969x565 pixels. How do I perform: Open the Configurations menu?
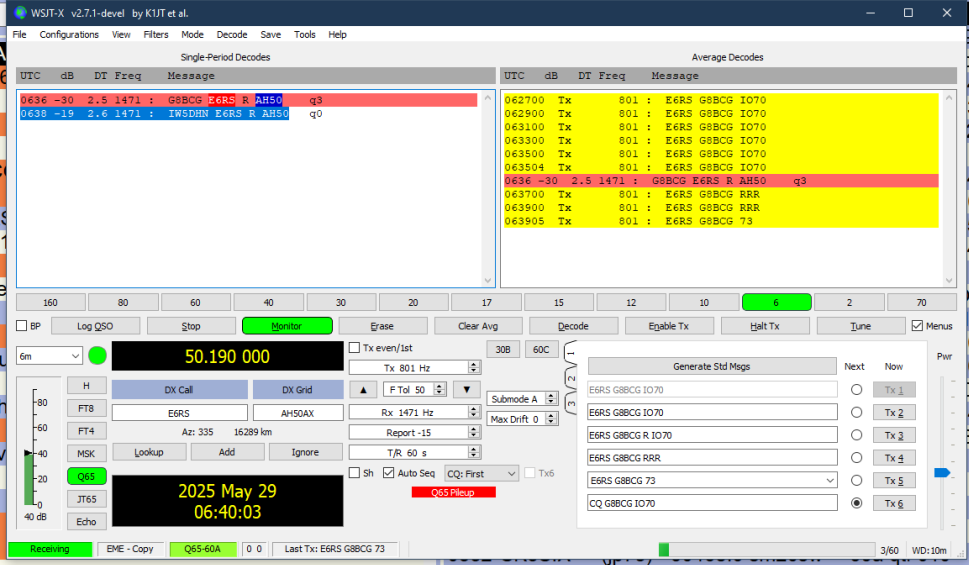coord(69,34)
